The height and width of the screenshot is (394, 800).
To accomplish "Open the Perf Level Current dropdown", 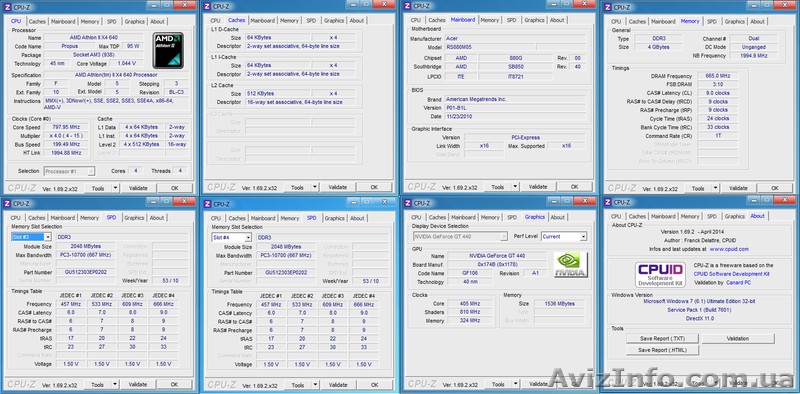I will tap(583, 236).
